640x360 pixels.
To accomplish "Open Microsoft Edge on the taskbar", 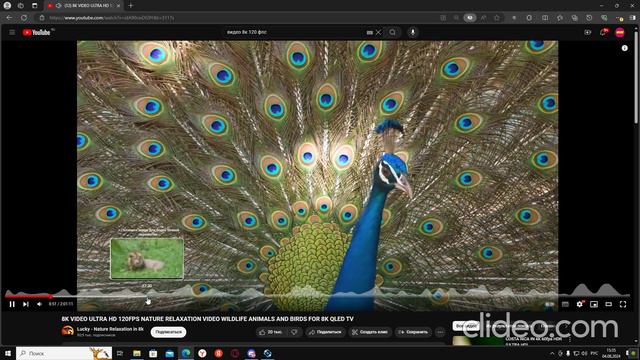I will (x=186, y=353).
